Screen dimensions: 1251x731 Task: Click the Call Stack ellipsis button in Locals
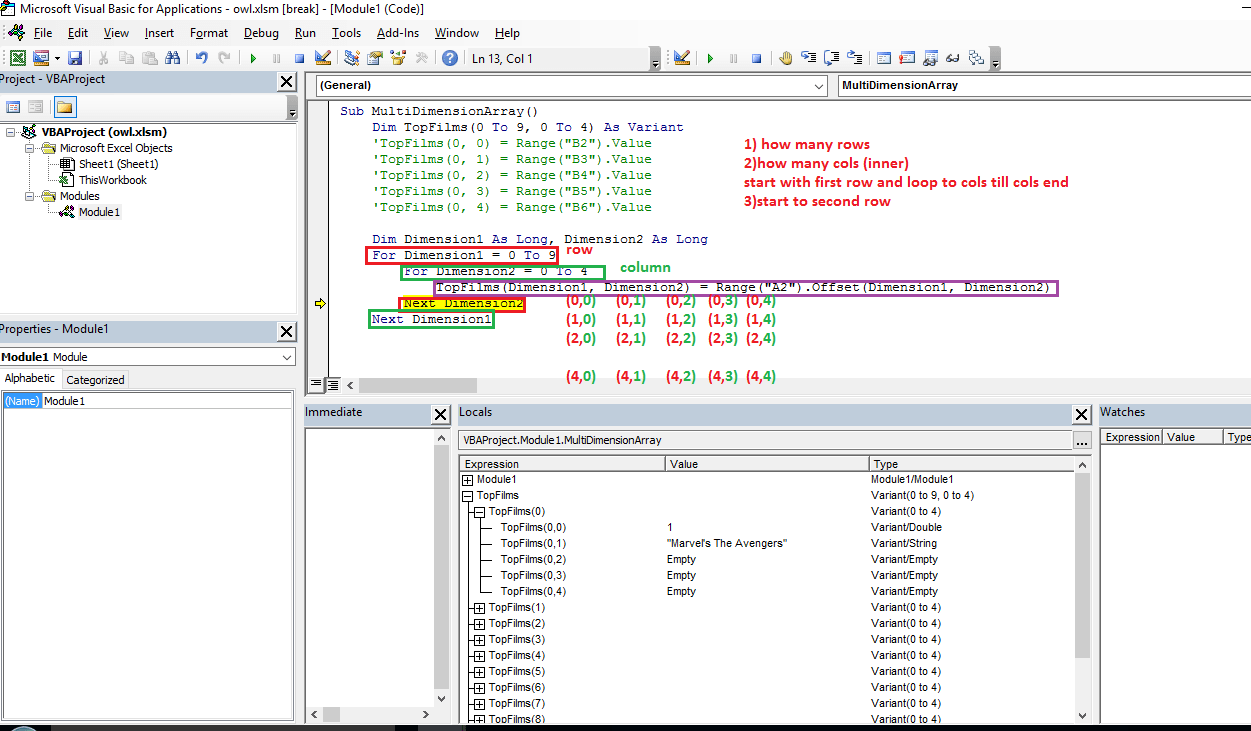[1082, 441]
